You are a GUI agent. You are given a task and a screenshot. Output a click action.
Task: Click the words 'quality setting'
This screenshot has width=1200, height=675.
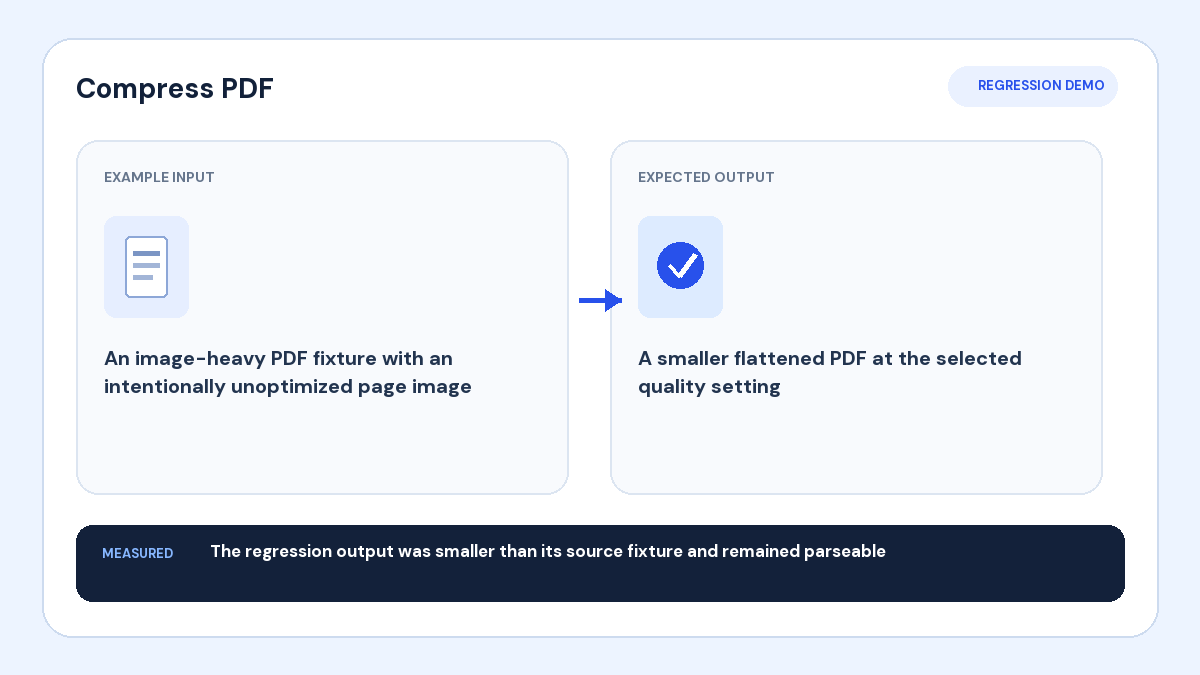[x=709, y=386]
